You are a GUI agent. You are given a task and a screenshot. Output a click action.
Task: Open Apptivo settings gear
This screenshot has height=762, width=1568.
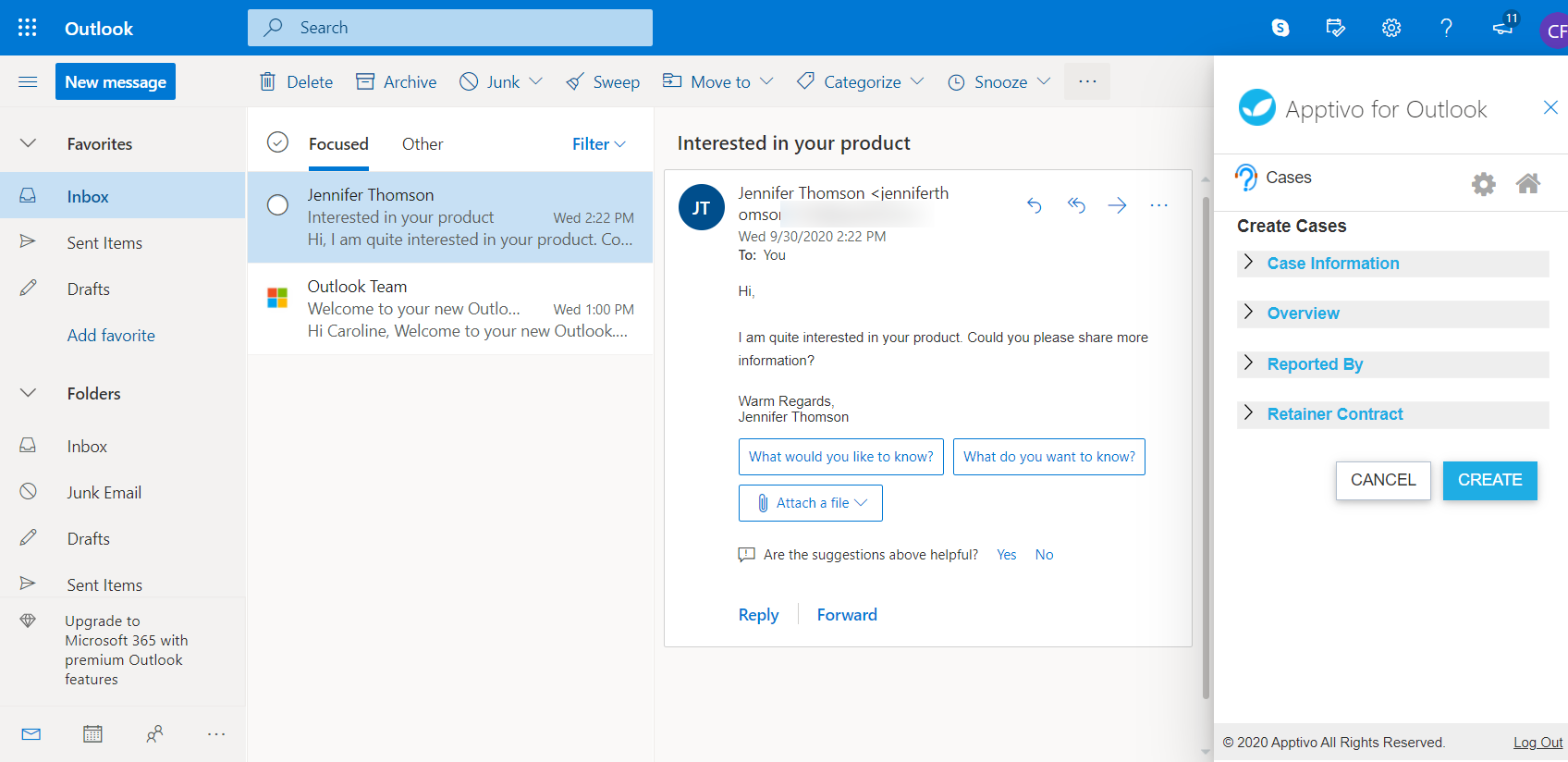coord(1484,184)
